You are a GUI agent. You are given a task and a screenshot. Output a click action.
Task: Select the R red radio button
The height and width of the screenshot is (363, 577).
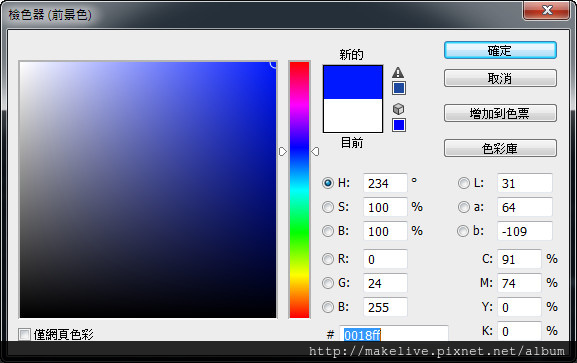tap(328, 259)
